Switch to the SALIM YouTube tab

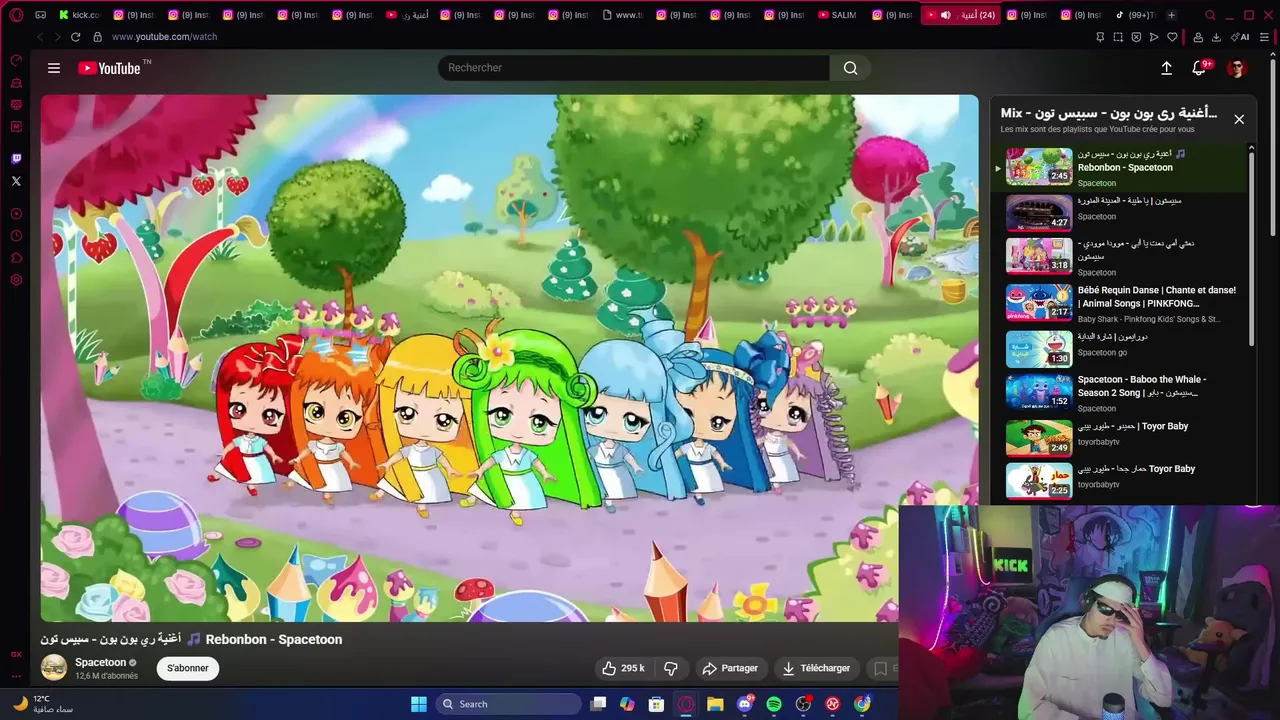pos(837,15)
